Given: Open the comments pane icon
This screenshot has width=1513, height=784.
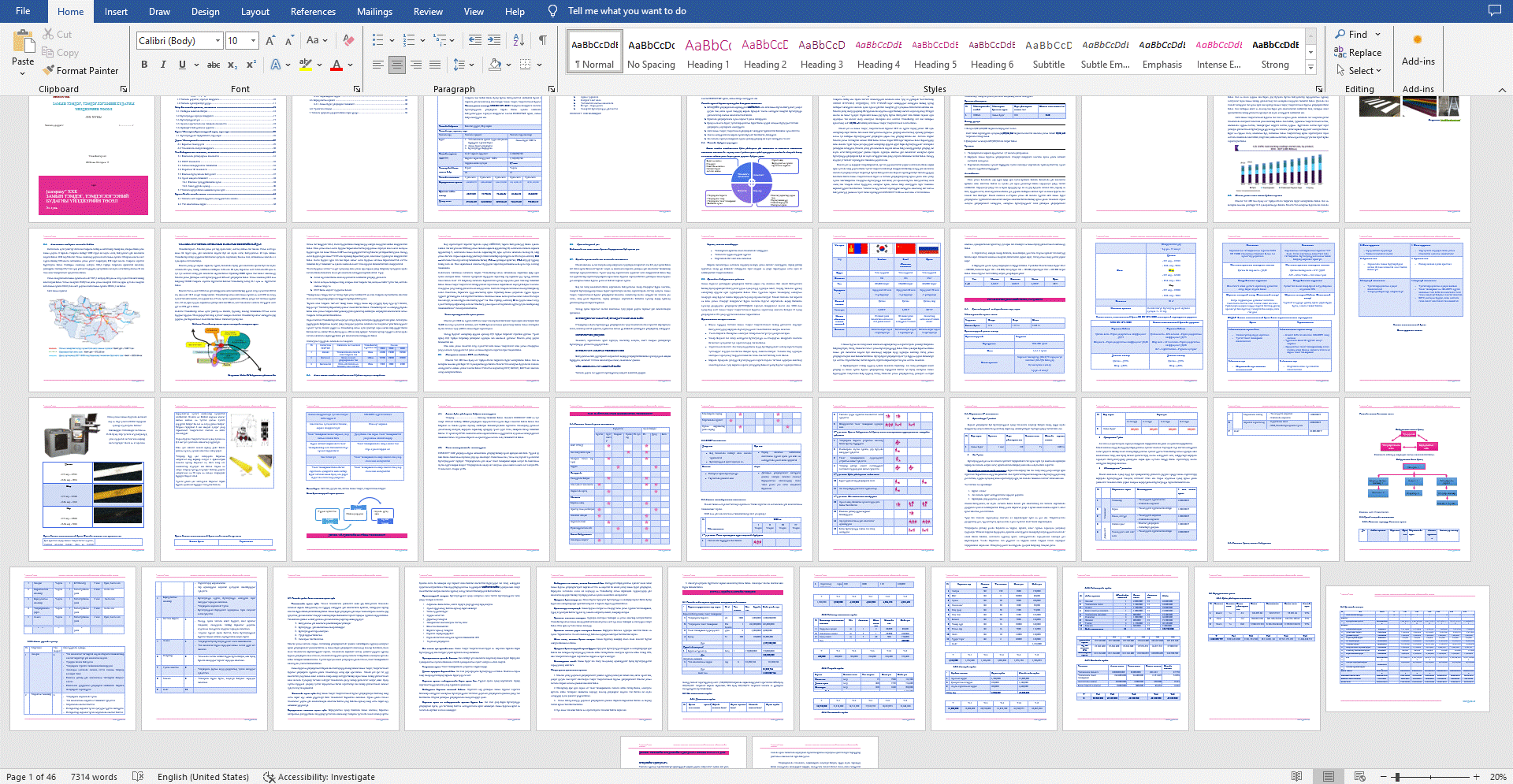Looking at the screenshot, I should click(x=1494, y=11).
